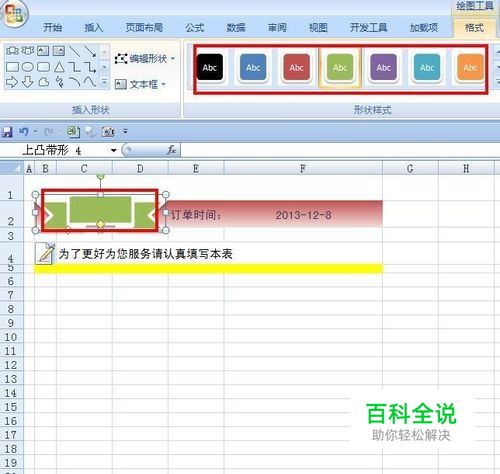Select the 格式 (Format) tab
Viewport: 500px width, 474px height.
474,27
